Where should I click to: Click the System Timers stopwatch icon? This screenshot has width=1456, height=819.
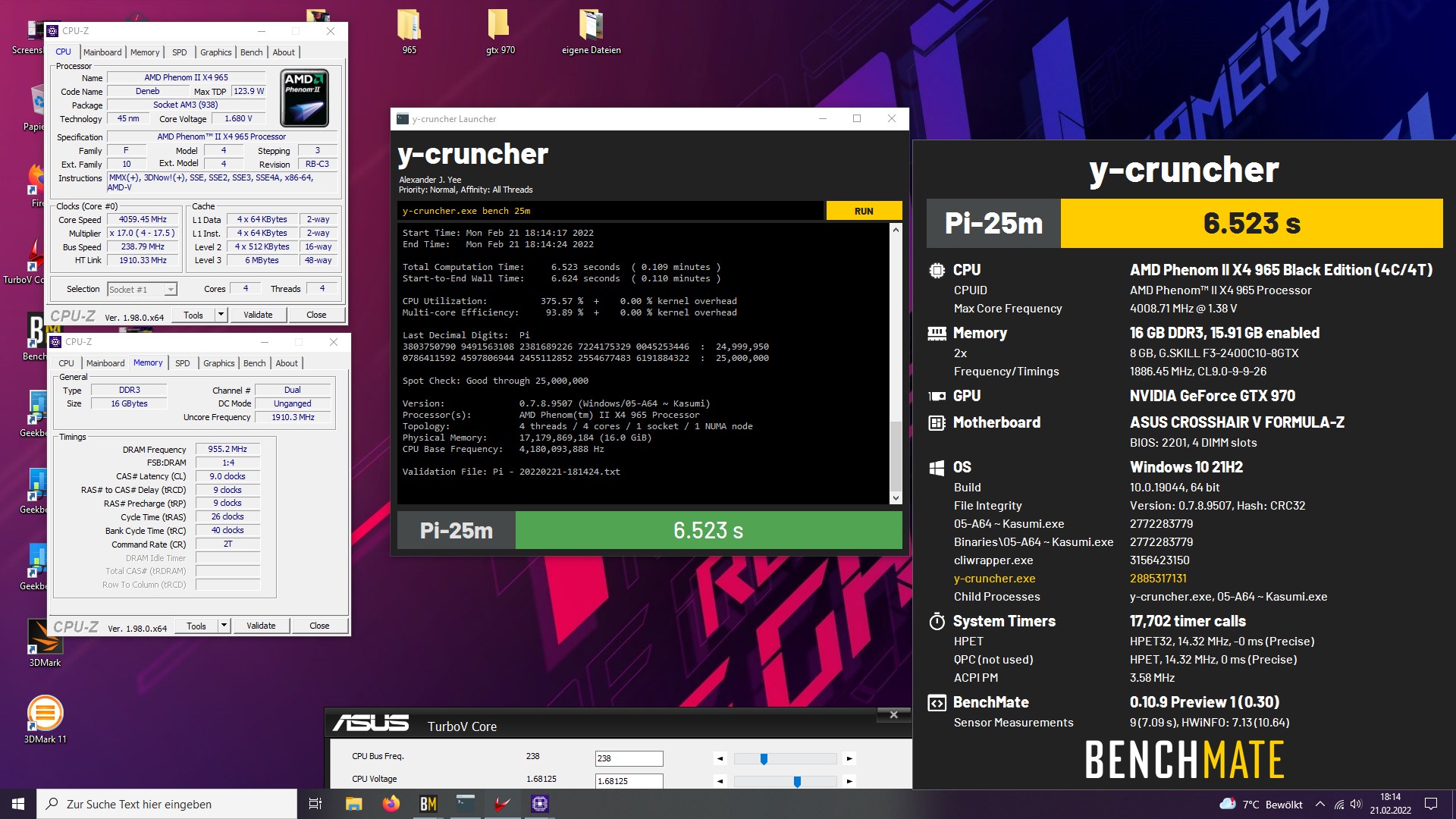(937, 621)
